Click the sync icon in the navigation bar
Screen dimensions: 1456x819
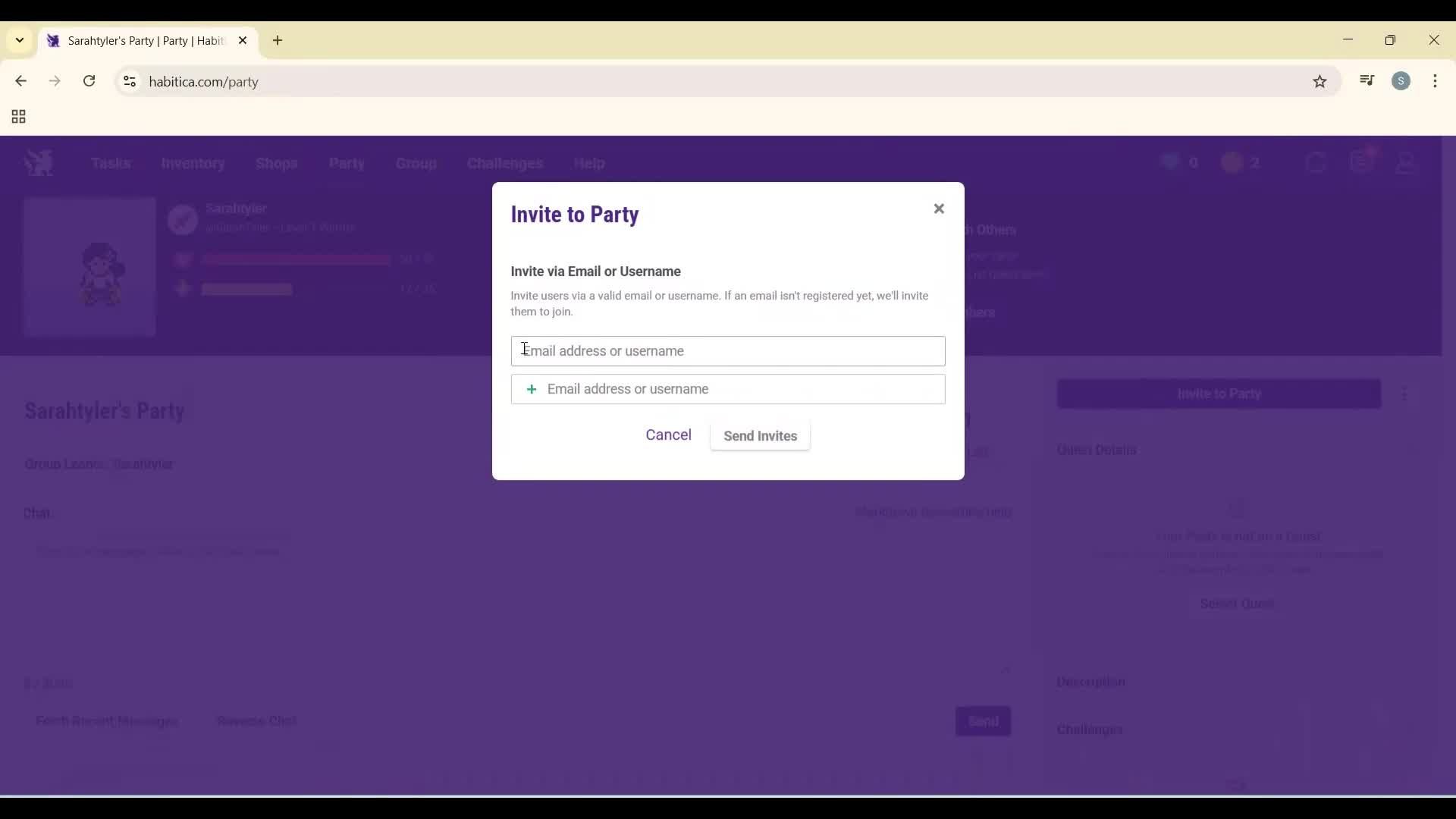point(1316,162)
